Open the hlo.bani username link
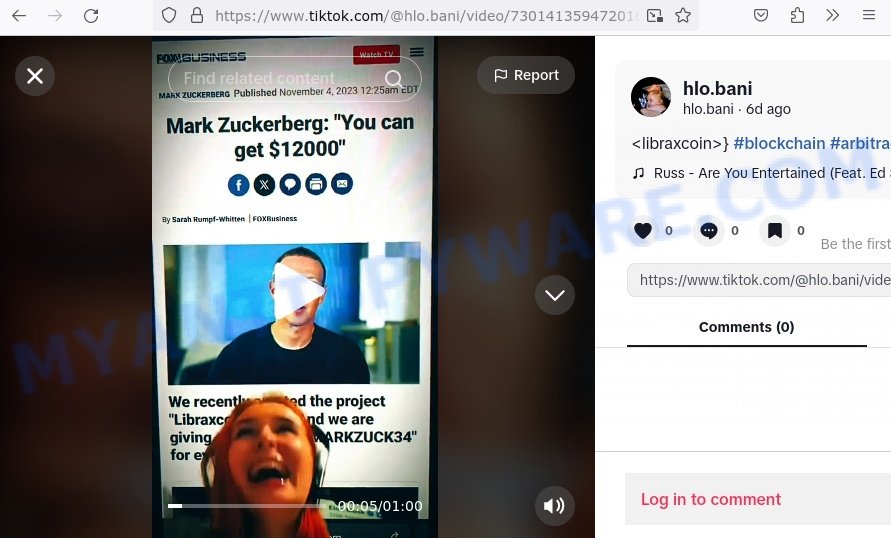 click(717, 88)
